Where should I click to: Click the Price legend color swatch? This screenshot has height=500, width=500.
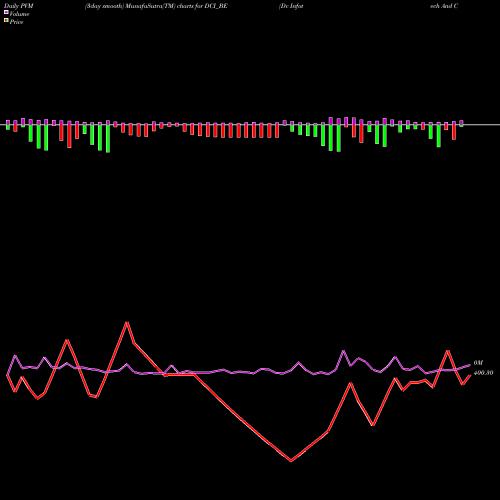coord(6,21)
